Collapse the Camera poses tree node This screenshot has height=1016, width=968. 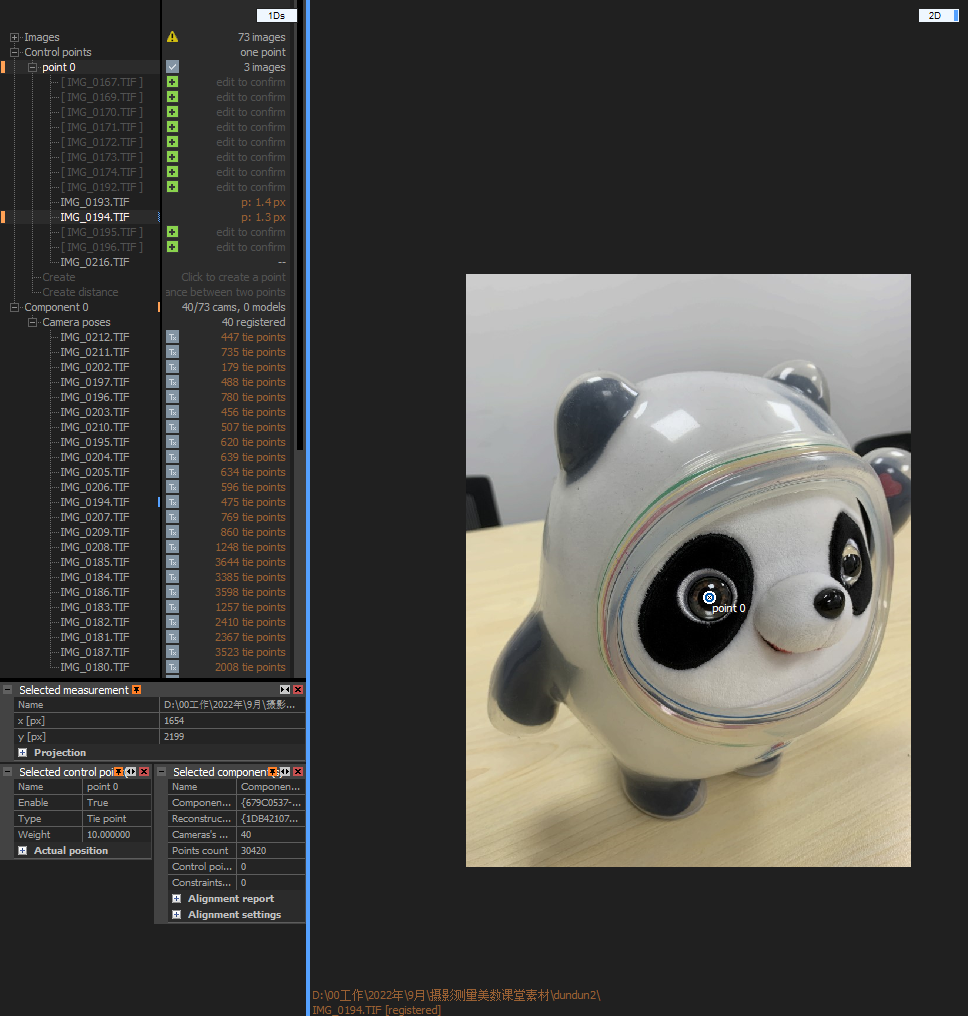(x=32, y=322)
